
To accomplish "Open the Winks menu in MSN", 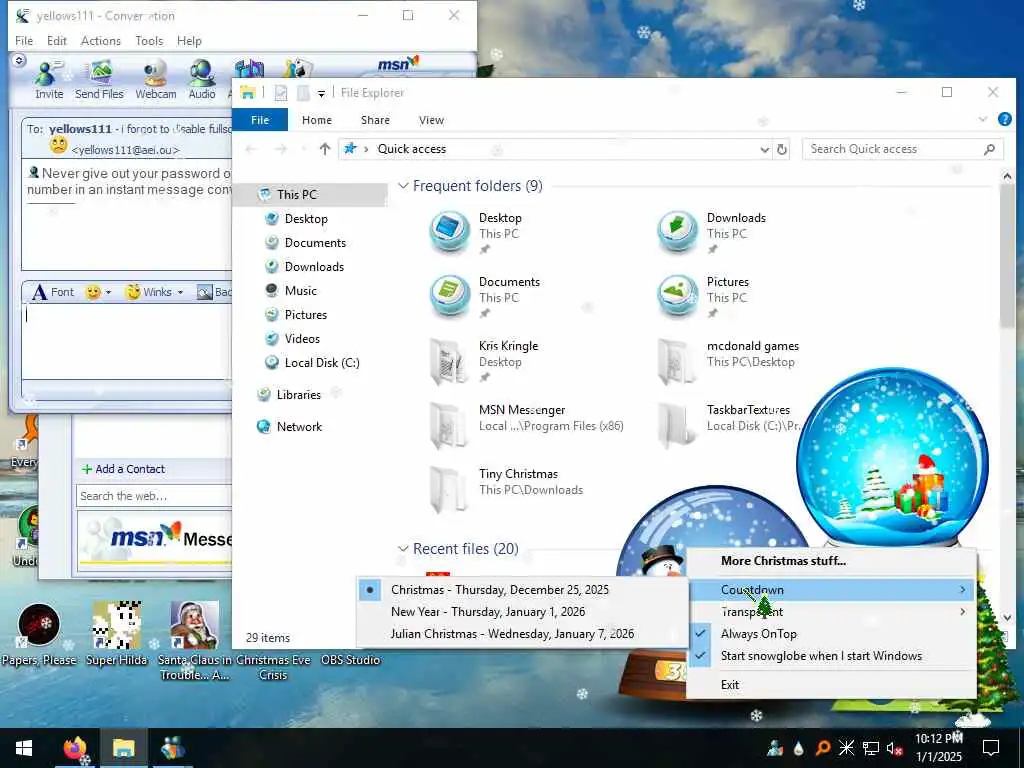I will (x=149, y=292).
